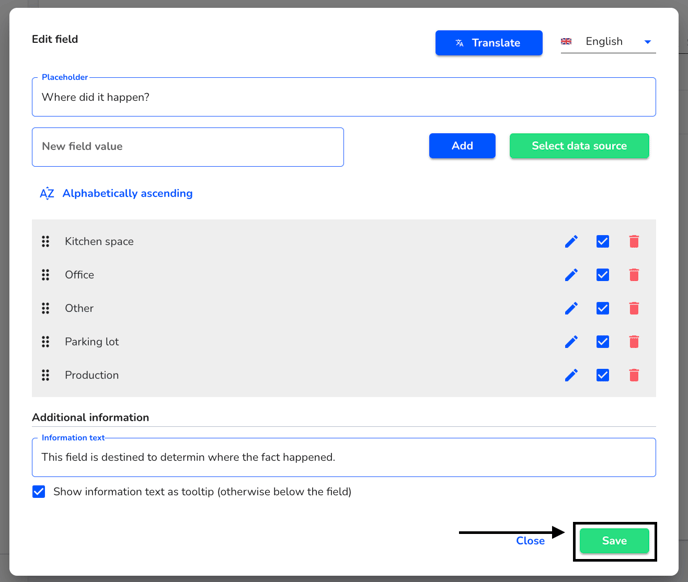Grab the drag handle for Office
The image size is (688, 582).
coord(45,275)
